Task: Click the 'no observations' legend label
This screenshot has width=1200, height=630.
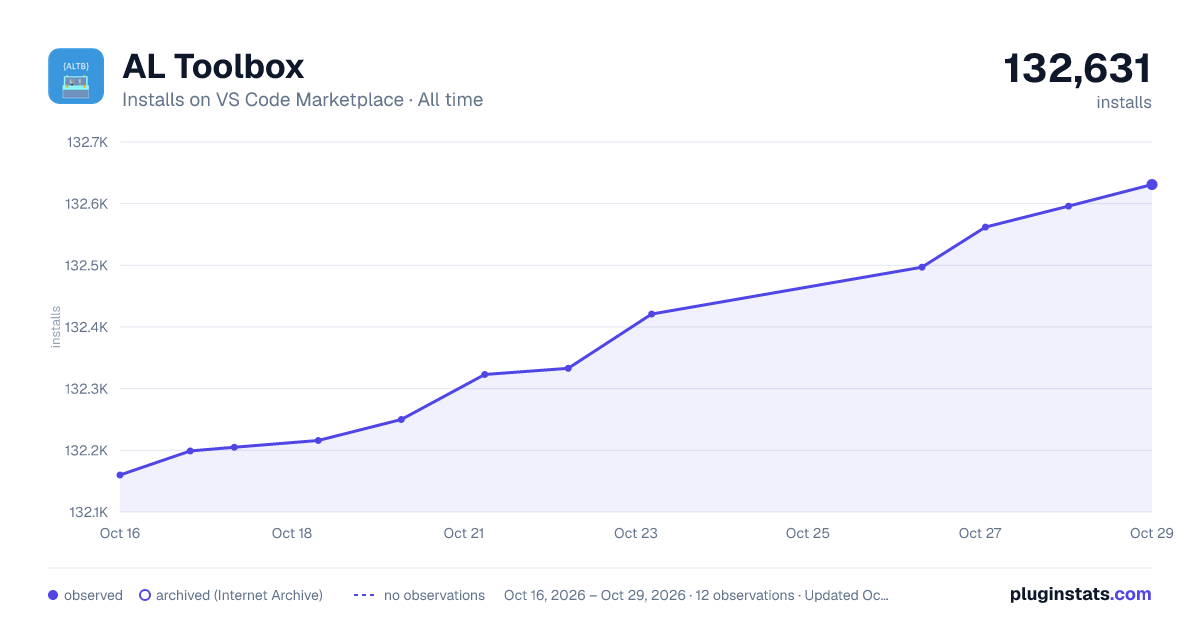Action: coord(434,595)
